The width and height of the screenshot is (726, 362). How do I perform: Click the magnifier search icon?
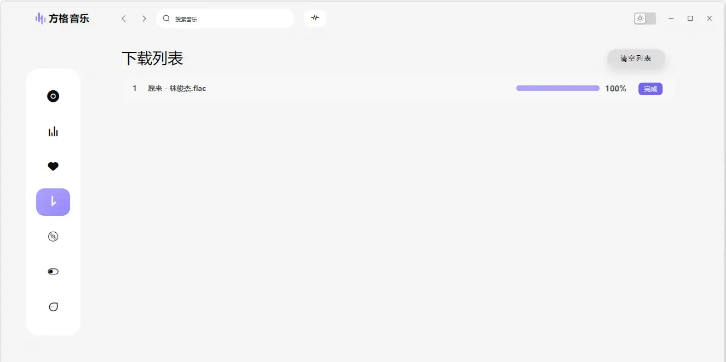click(x=166, y=19)
